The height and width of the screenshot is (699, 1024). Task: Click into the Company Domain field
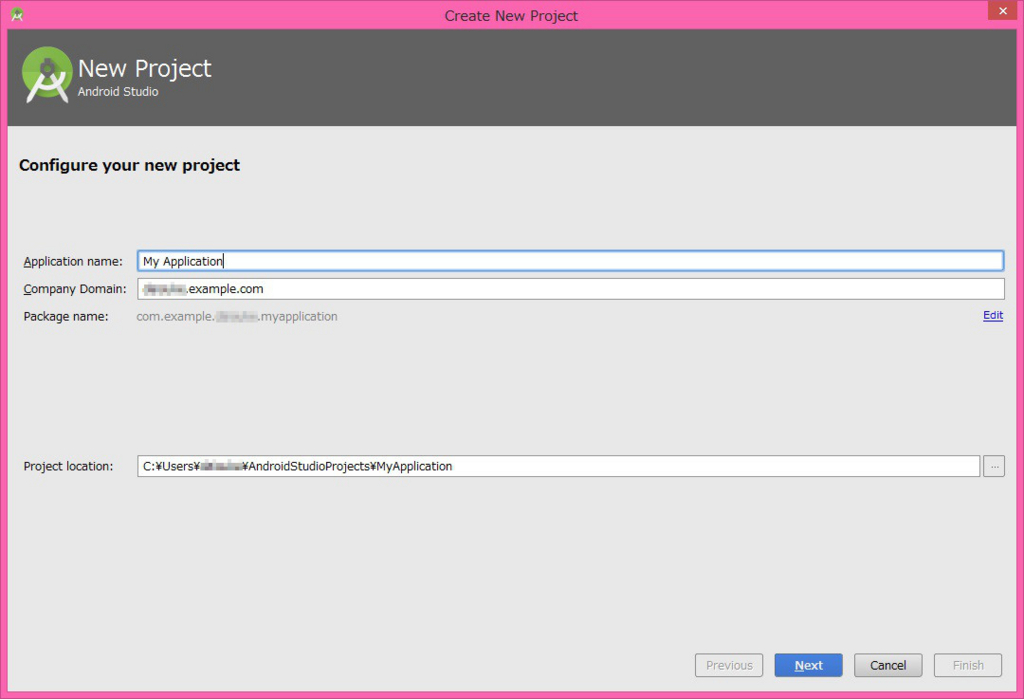coord(570,289)
